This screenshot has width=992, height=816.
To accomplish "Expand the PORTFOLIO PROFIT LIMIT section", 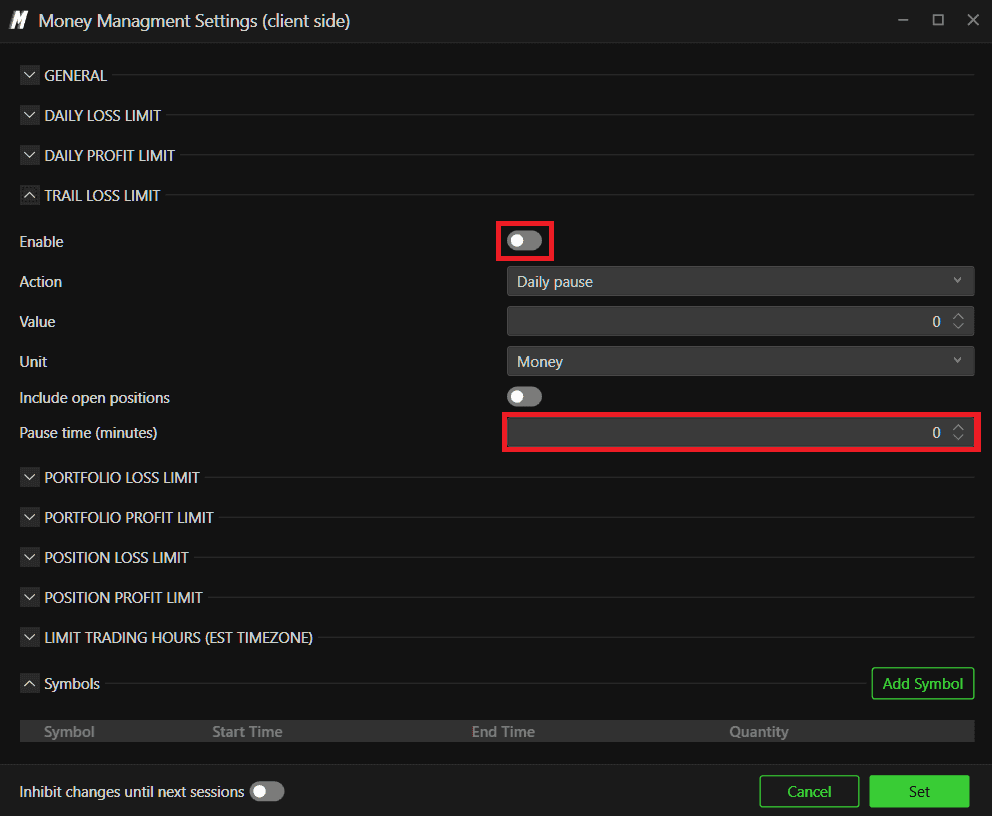I will tap(29, 517).
